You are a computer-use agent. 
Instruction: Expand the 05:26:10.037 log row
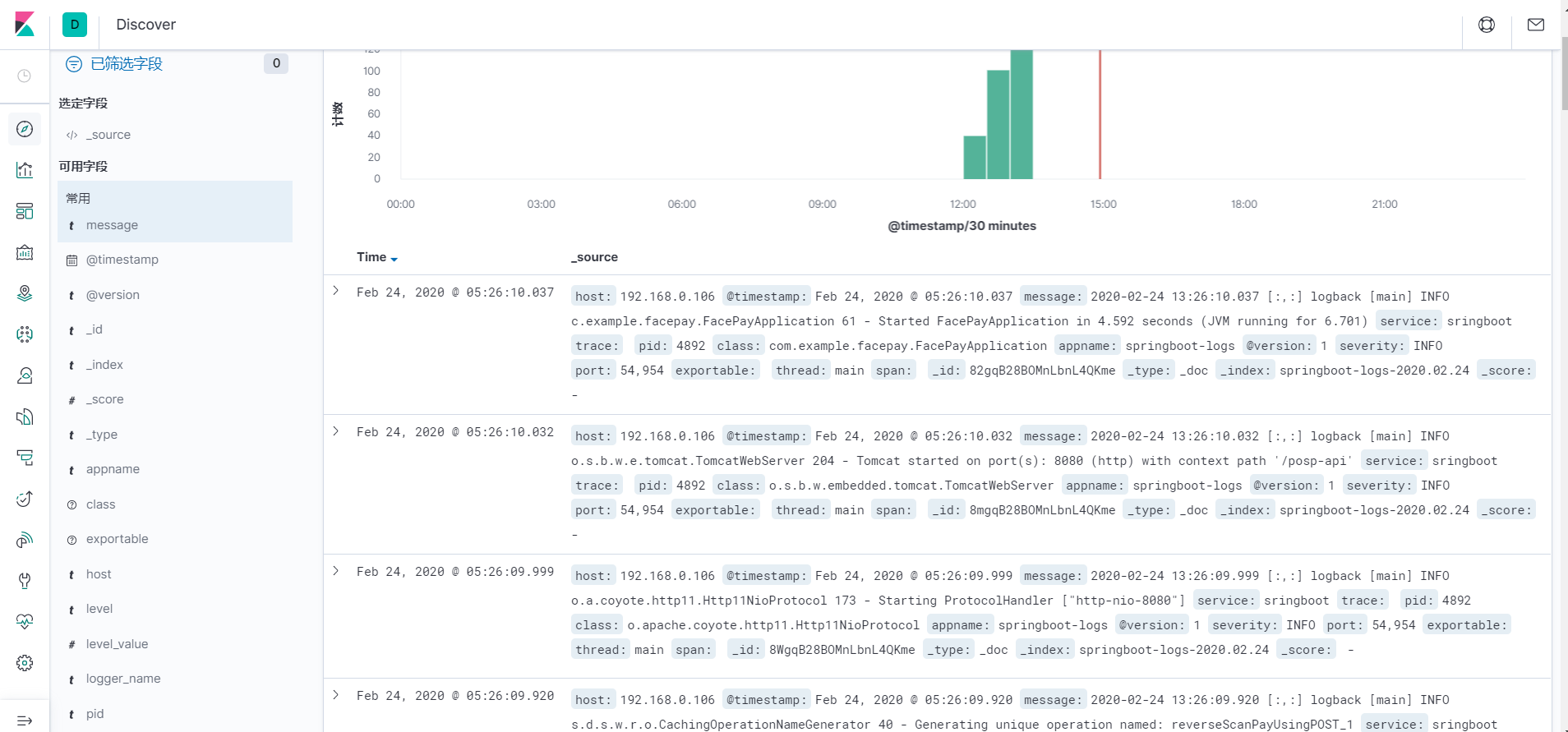pos(336,291)
